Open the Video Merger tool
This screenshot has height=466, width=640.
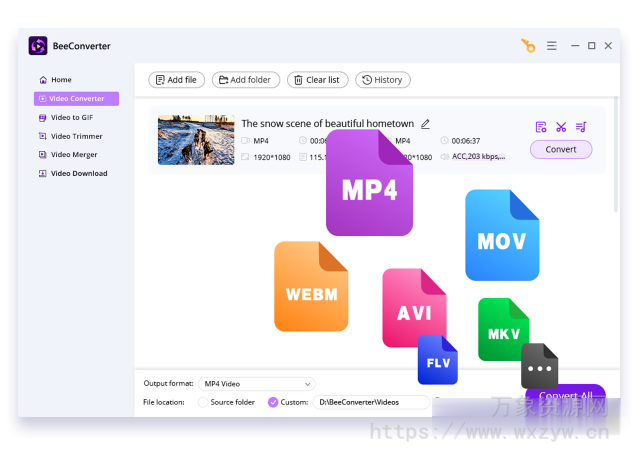pyautogui.click(x=74, y=155)
